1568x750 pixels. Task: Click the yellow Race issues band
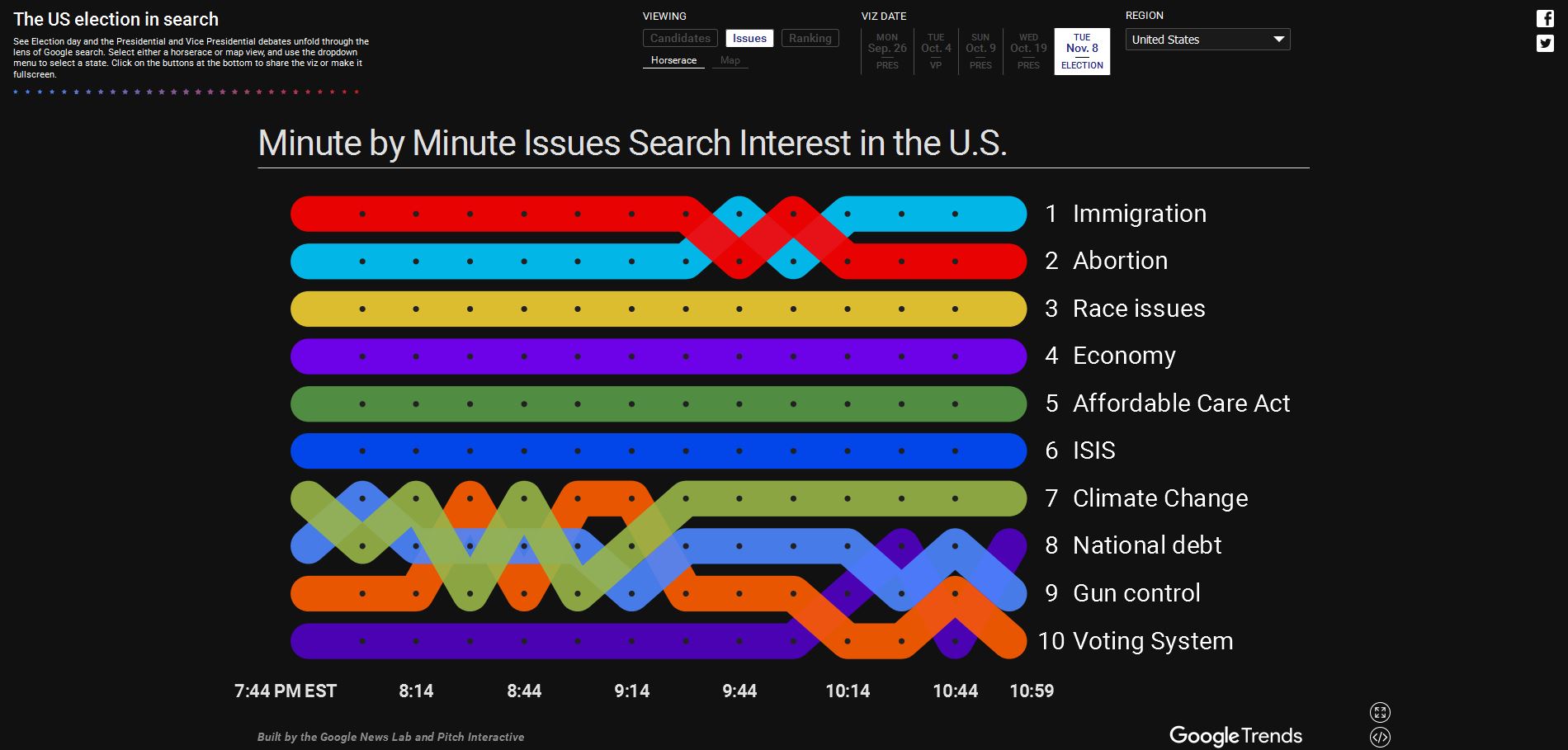tap(659, 309)
